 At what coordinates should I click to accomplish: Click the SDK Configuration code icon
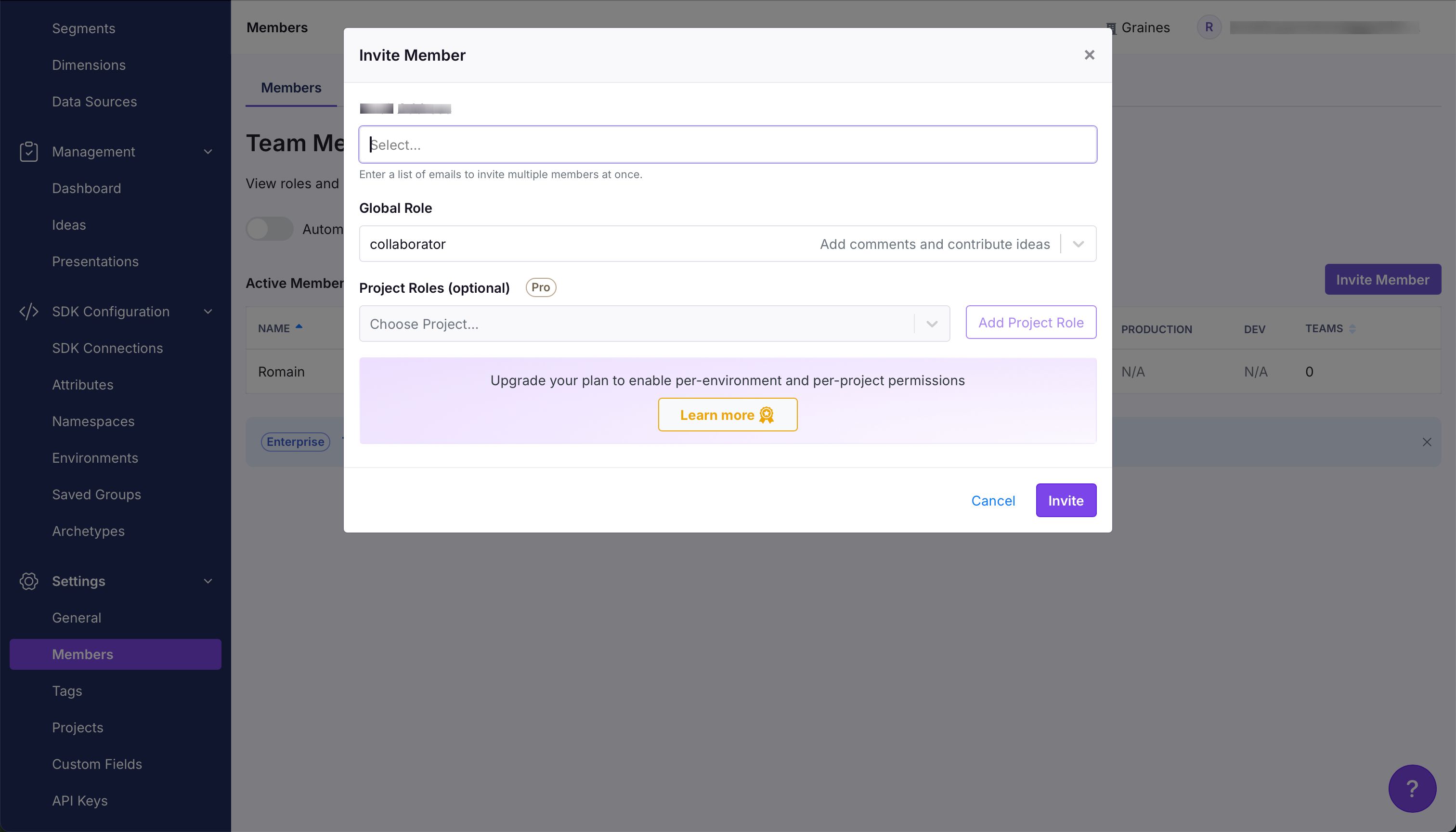pos(28,312)
